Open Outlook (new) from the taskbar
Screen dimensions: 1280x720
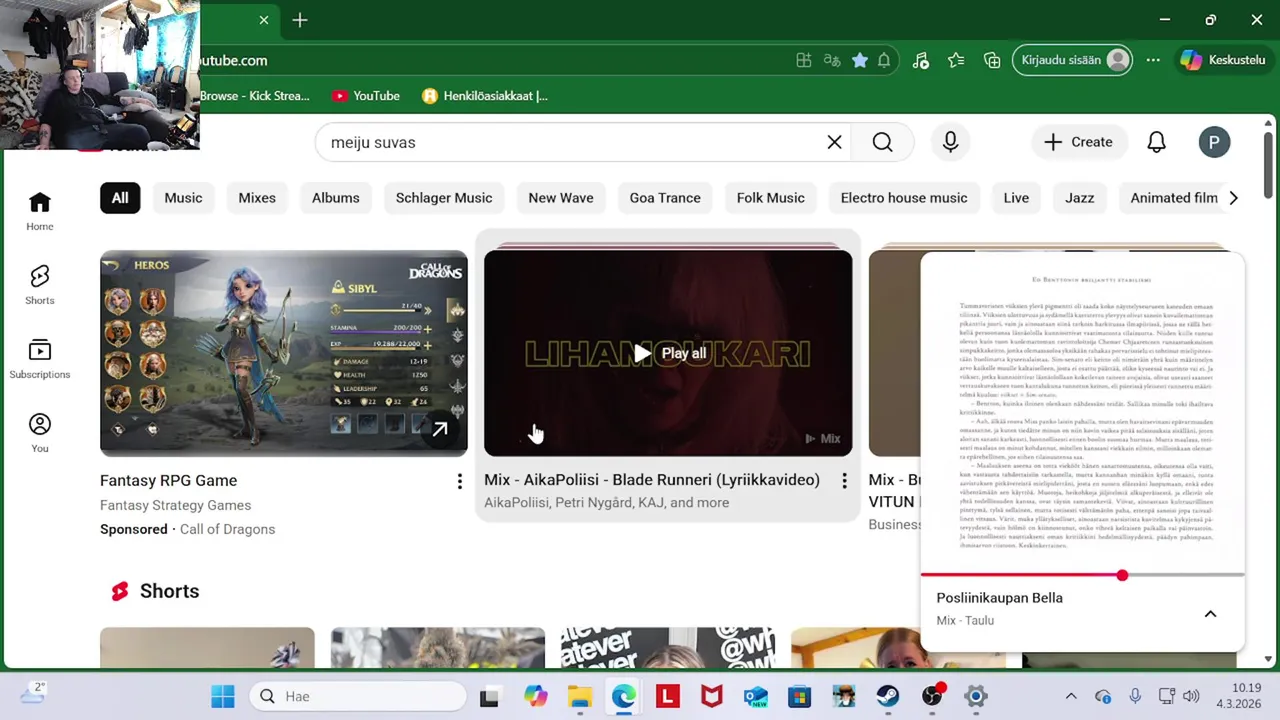point(755,696)
